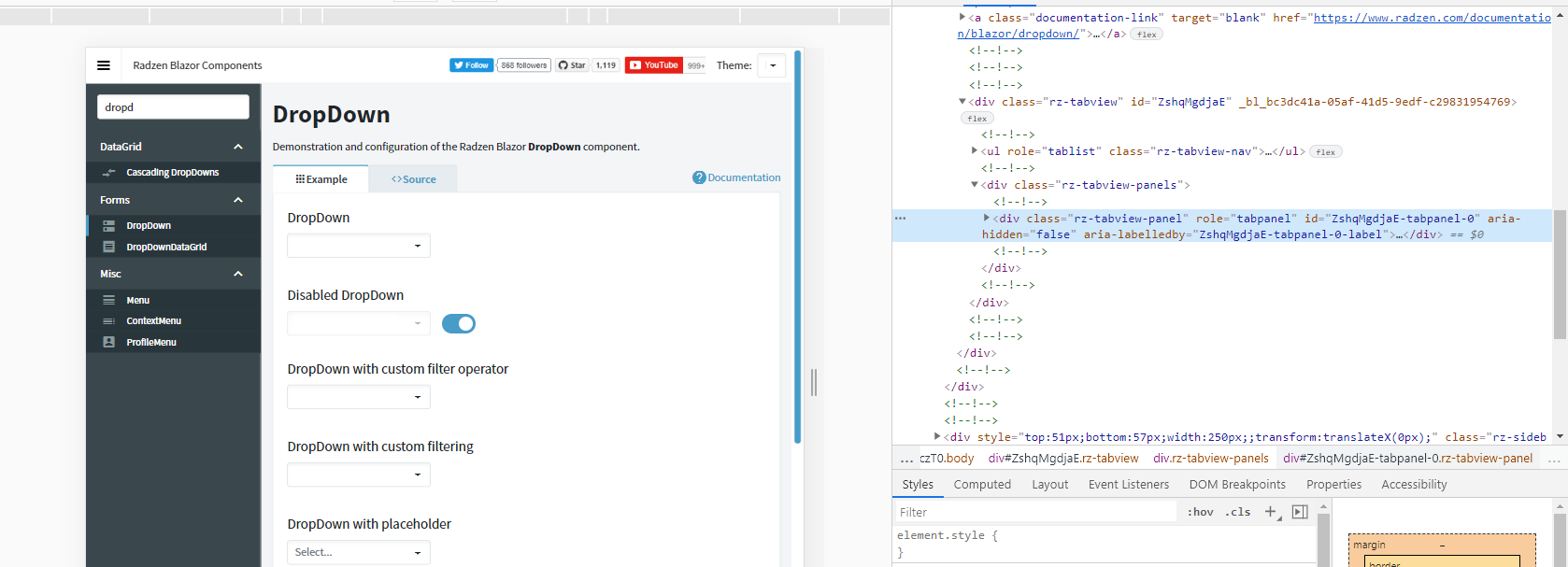1568x567 pixels.
Task: Click the sidebar search field containing dropd
Action: click(173, 107)
